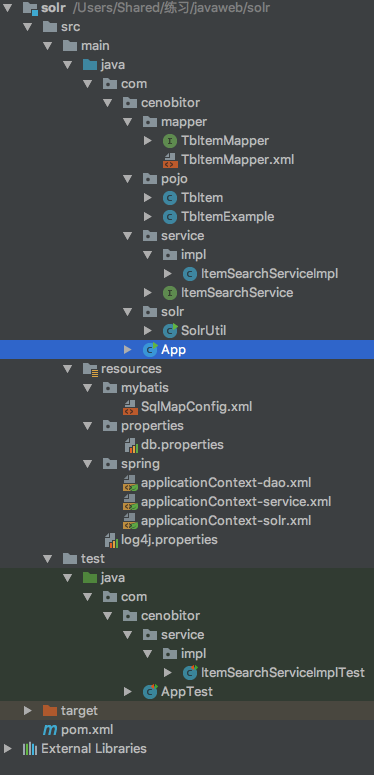This screenshot has height=775, width=374.
Task: Click the SqlMapConfig.xml file icon
Action: point(130,406)
